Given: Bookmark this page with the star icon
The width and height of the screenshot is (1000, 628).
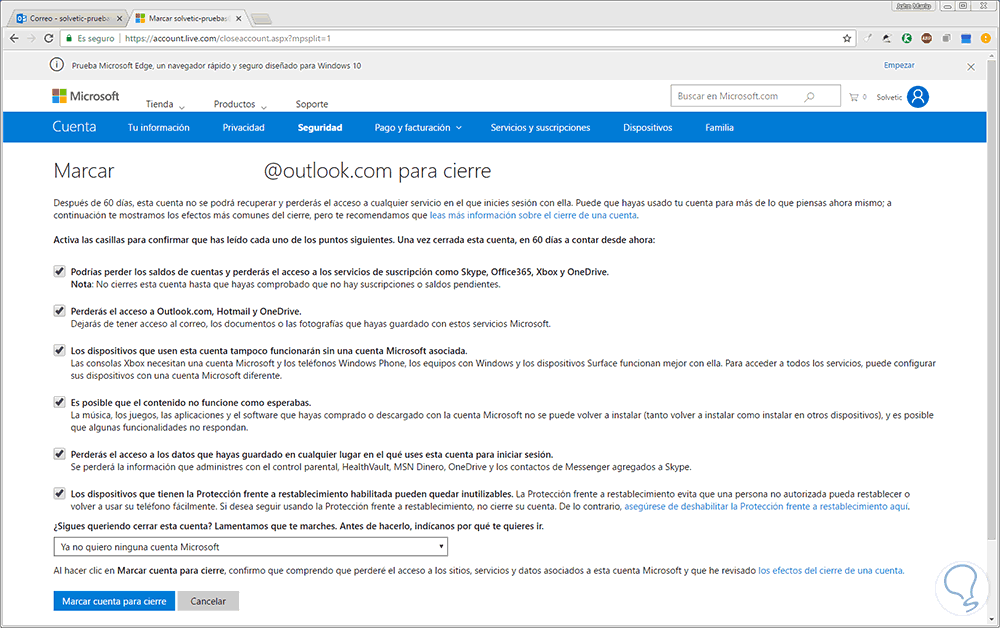Looking at the screenshot, I should (x=847, y=38).
